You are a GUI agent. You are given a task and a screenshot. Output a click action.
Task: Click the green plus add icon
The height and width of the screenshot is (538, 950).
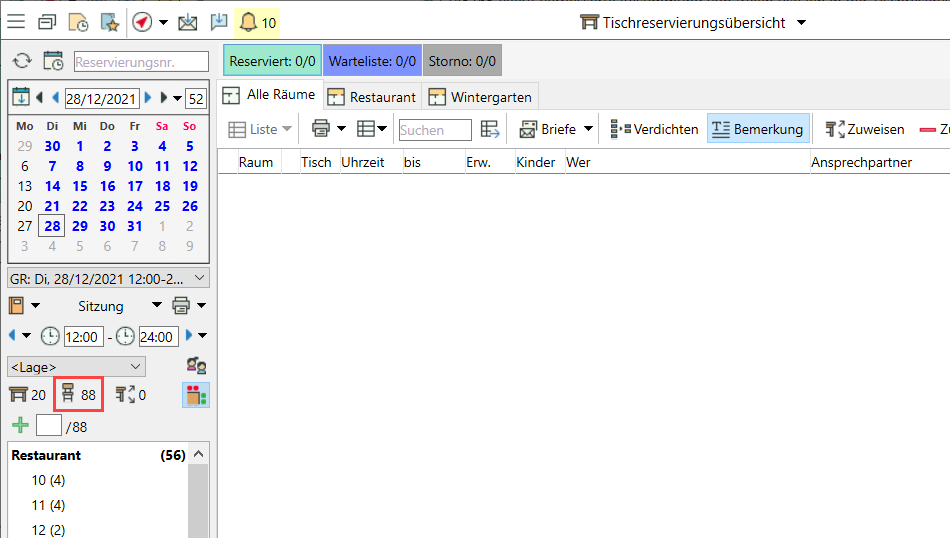click(x=20, y=426)
